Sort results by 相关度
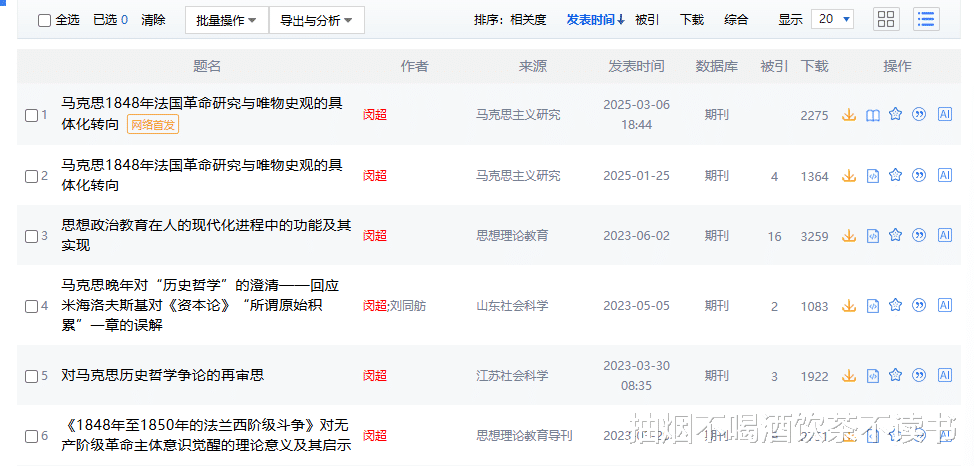The height and width of the screenshot is (466, 974). click(x=528, y=20)
